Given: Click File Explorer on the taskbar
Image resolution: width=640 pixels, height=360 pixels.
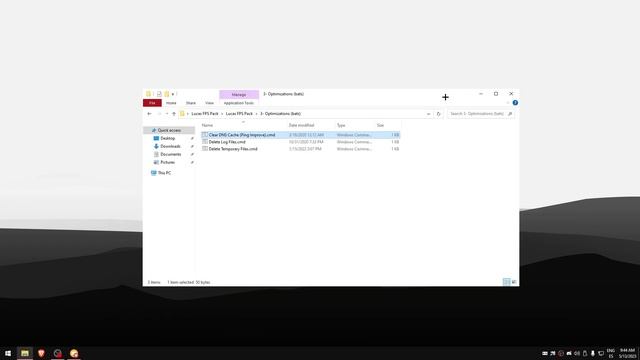Looking at the screenshot, I should click(x=24, y=353).
